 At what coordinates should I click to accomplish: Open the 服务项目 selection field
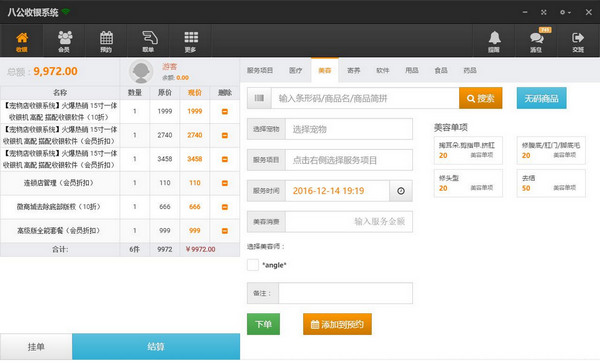pyautogui.click(x=349, y=160)
